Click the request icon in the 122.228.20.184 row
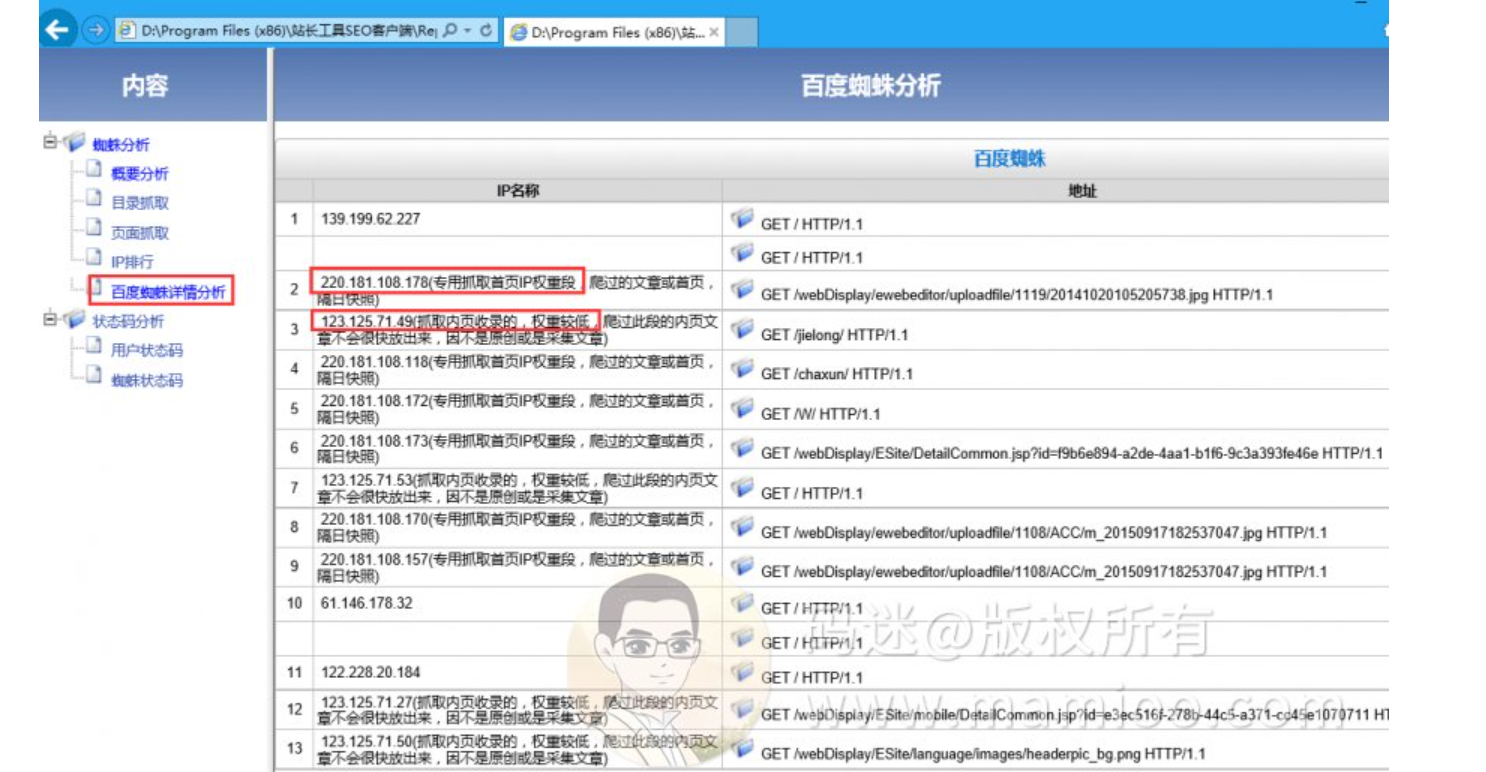This screenshot has height=772, width=1486. [742, 672]
